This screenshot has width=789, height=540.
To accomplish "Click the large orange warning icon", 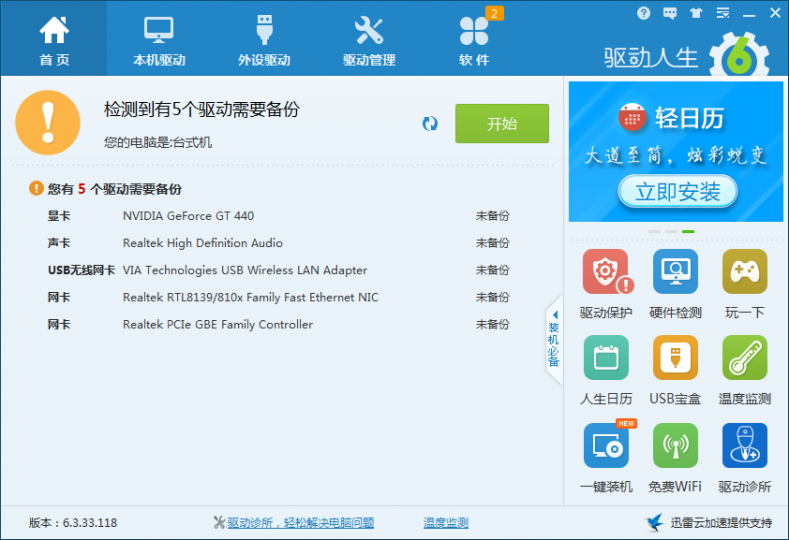I will click(48, 122).
